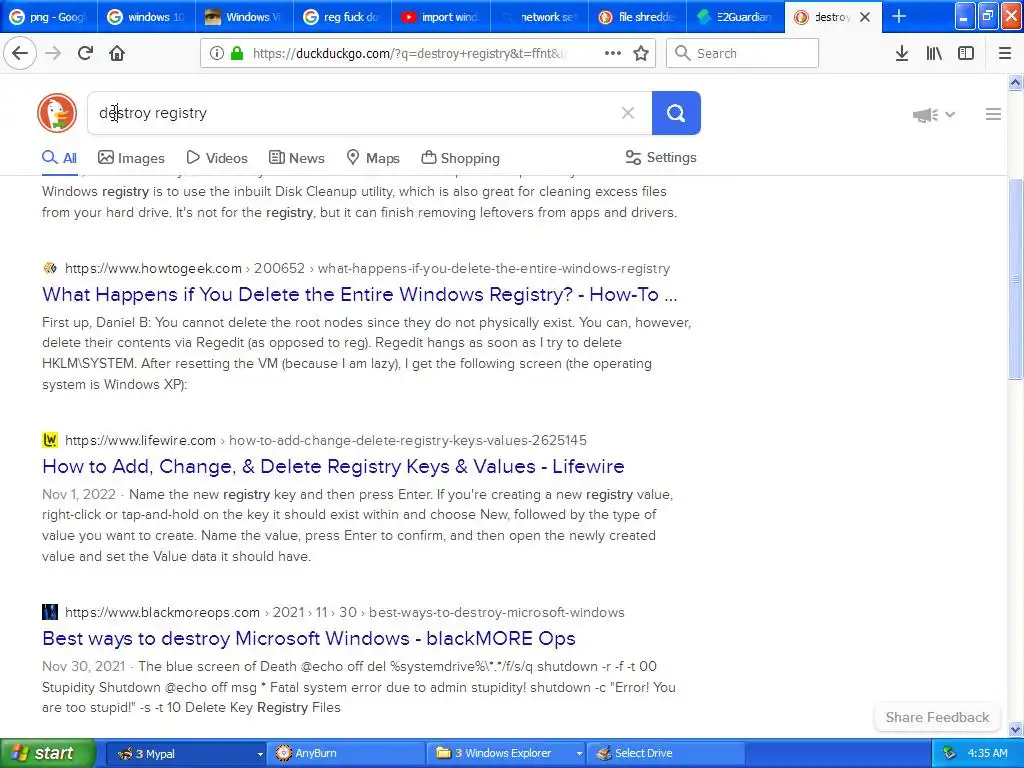The width and height of the screenshot is (1024, 768).
Task: Switch to AnyBurn in the taskbar
Action: coord(346,753)
